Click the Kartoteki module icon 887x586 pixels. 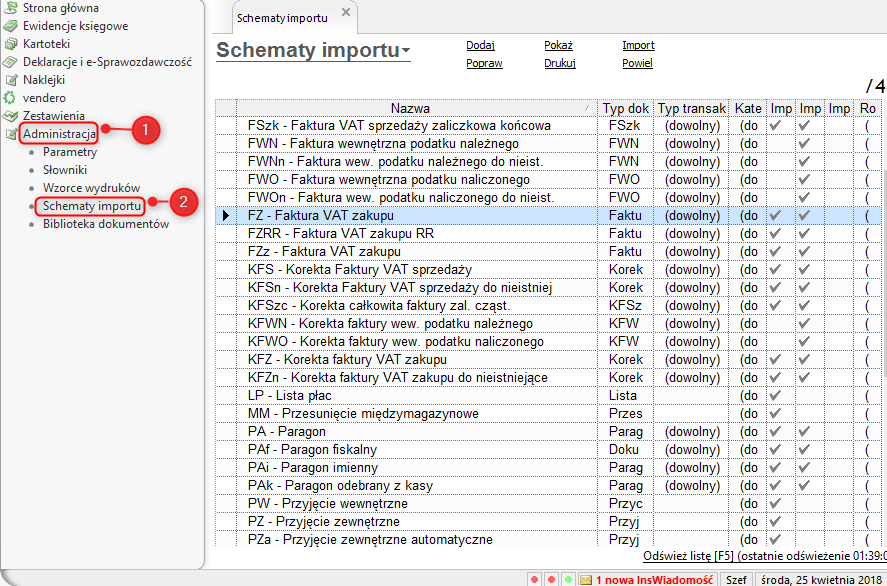click(x=11, y=44)
